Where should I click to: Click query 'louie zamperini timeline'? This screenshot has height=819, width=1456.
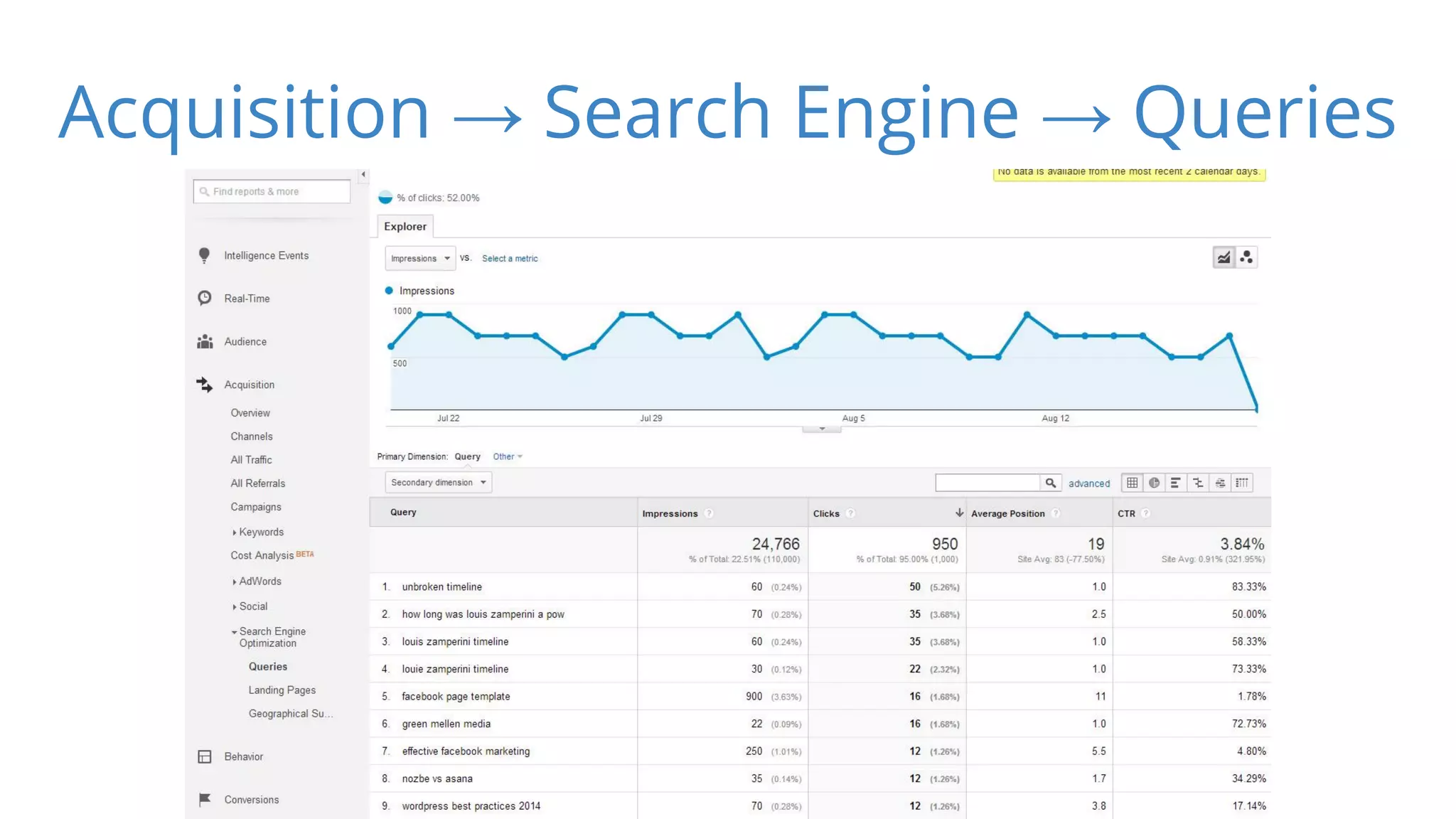point(456,669)
